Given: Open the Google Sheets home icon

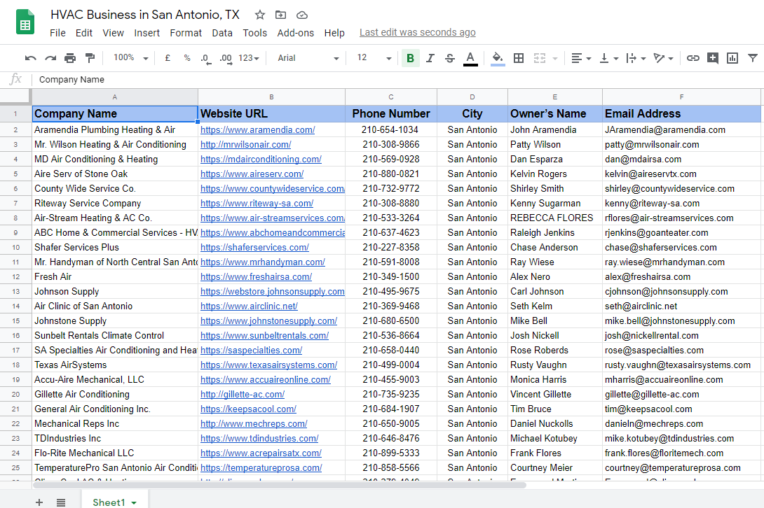Looking at the screenshot, I should point(25,22).
